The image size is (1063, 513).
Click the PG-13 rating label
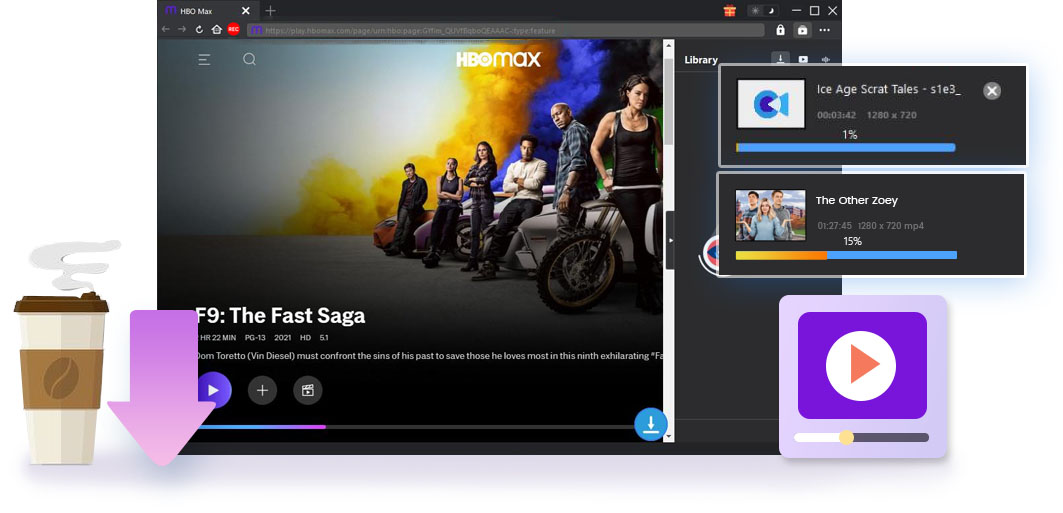pyautogui.click(x=254, y=337)
